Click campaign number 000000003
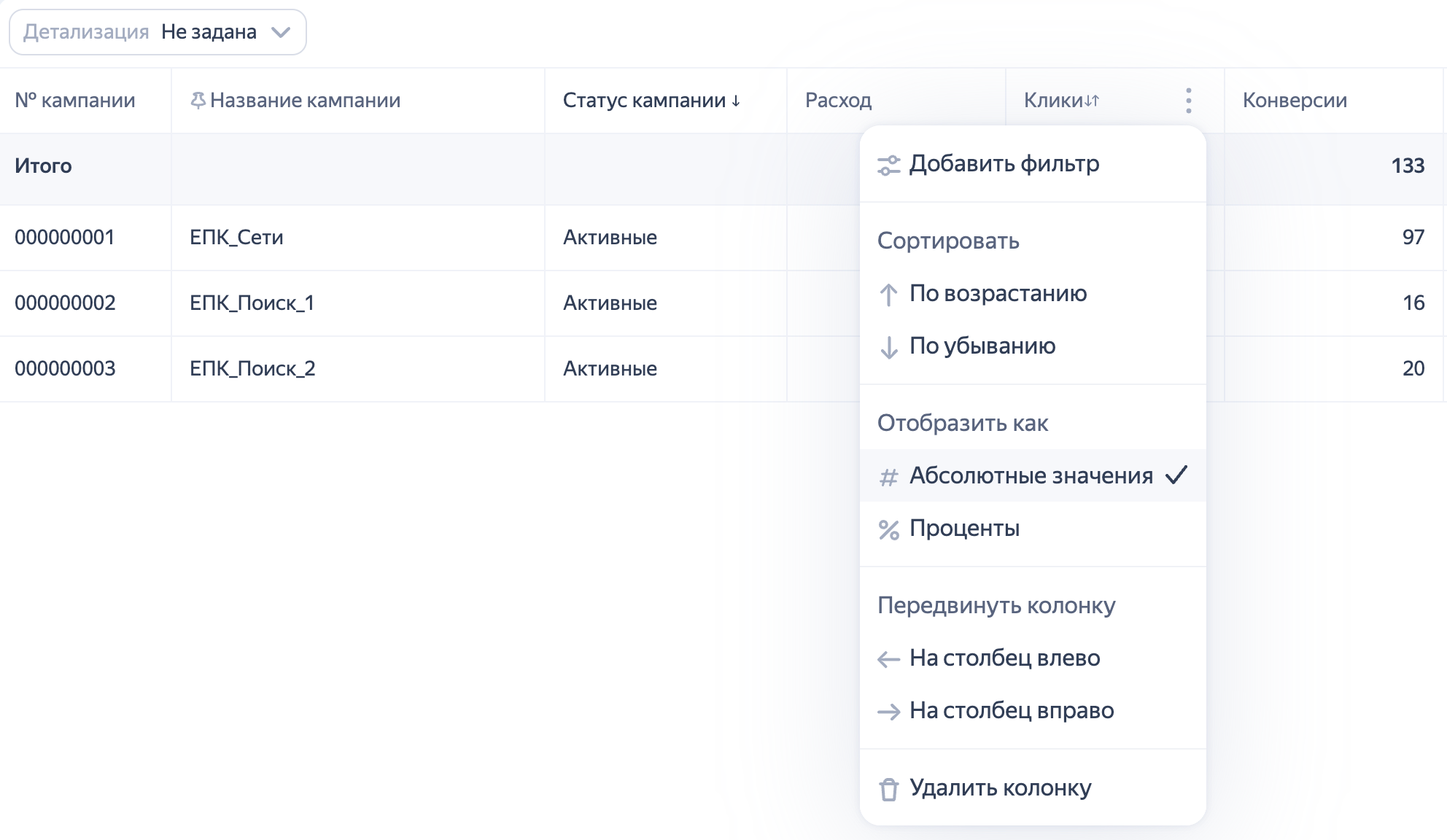 point(65,369)
